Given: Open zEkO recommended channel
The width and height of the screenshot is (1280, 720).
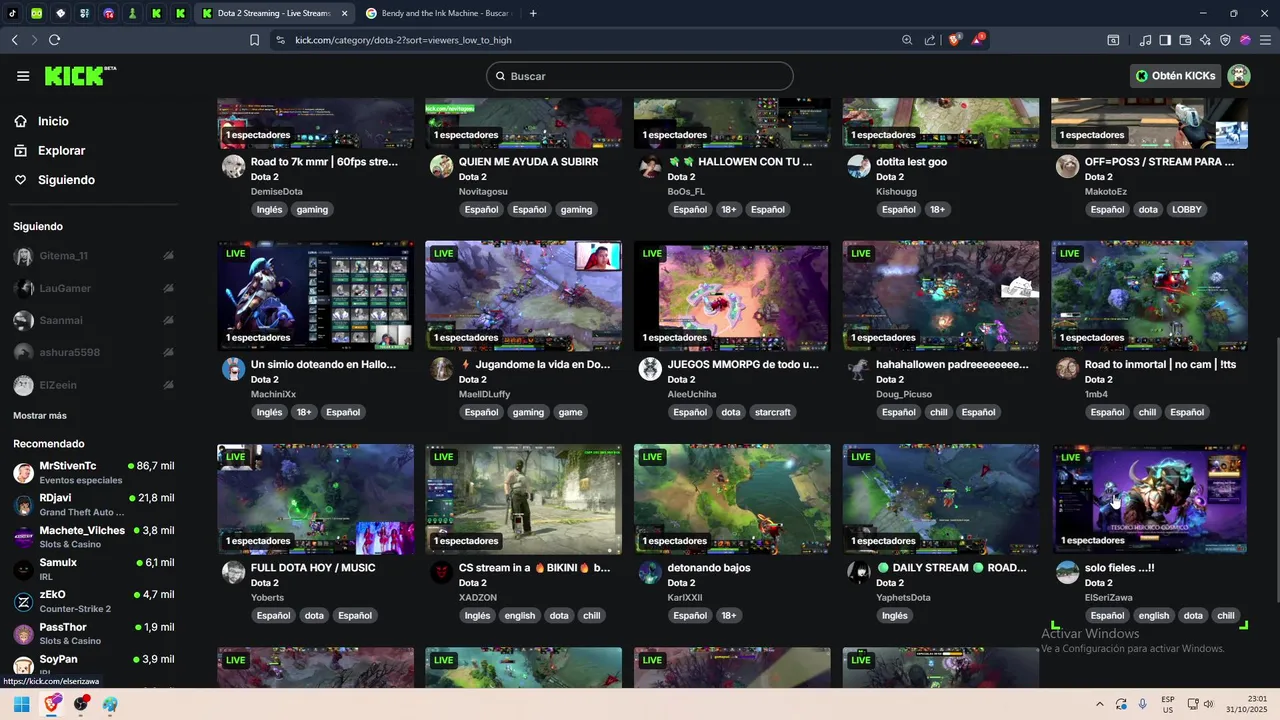Looking at the screenshot, I should point(93,601).
